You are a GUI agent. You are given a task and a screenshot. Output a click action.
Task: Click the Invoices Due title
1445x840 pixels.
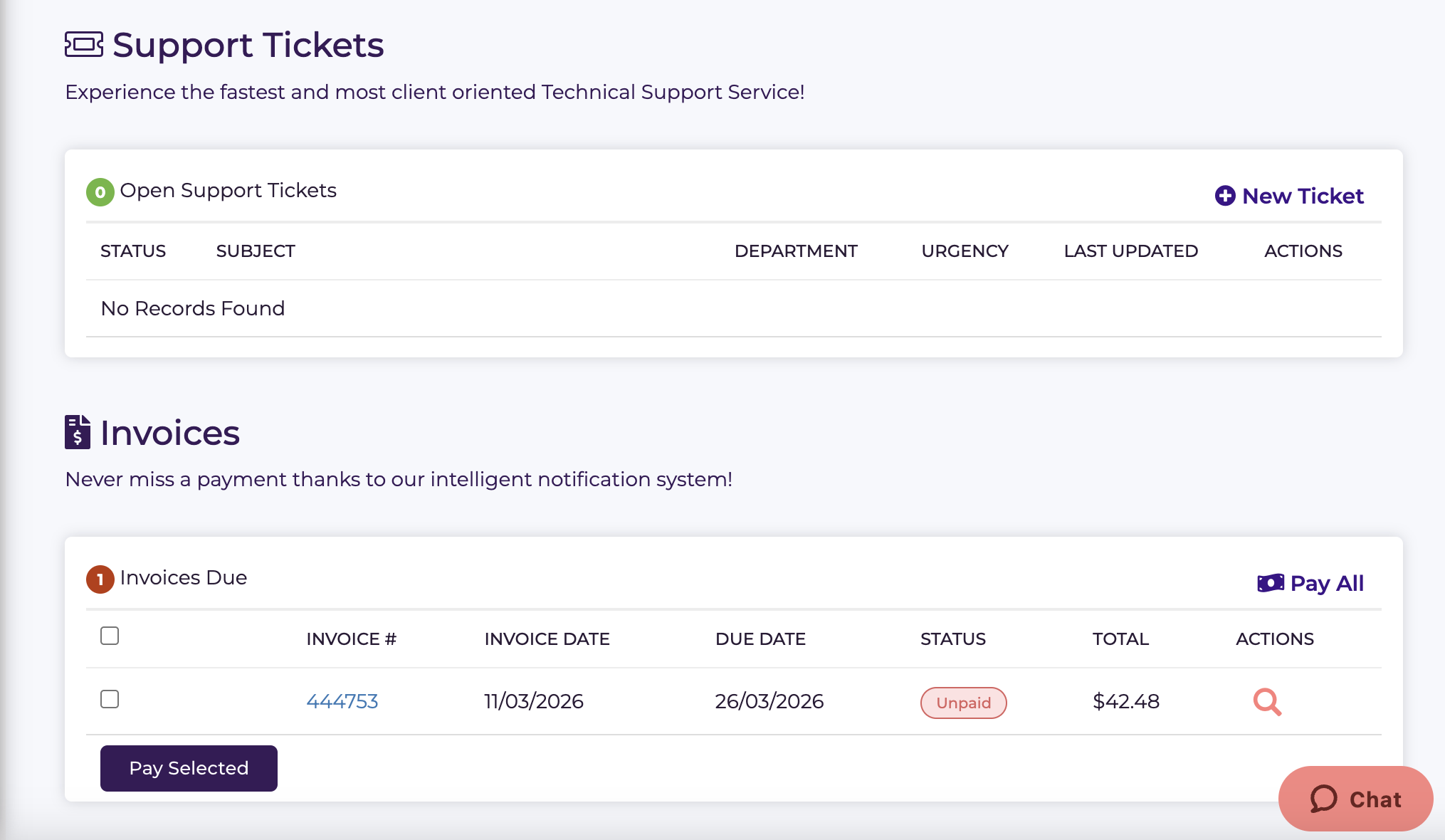coord(184,577)
